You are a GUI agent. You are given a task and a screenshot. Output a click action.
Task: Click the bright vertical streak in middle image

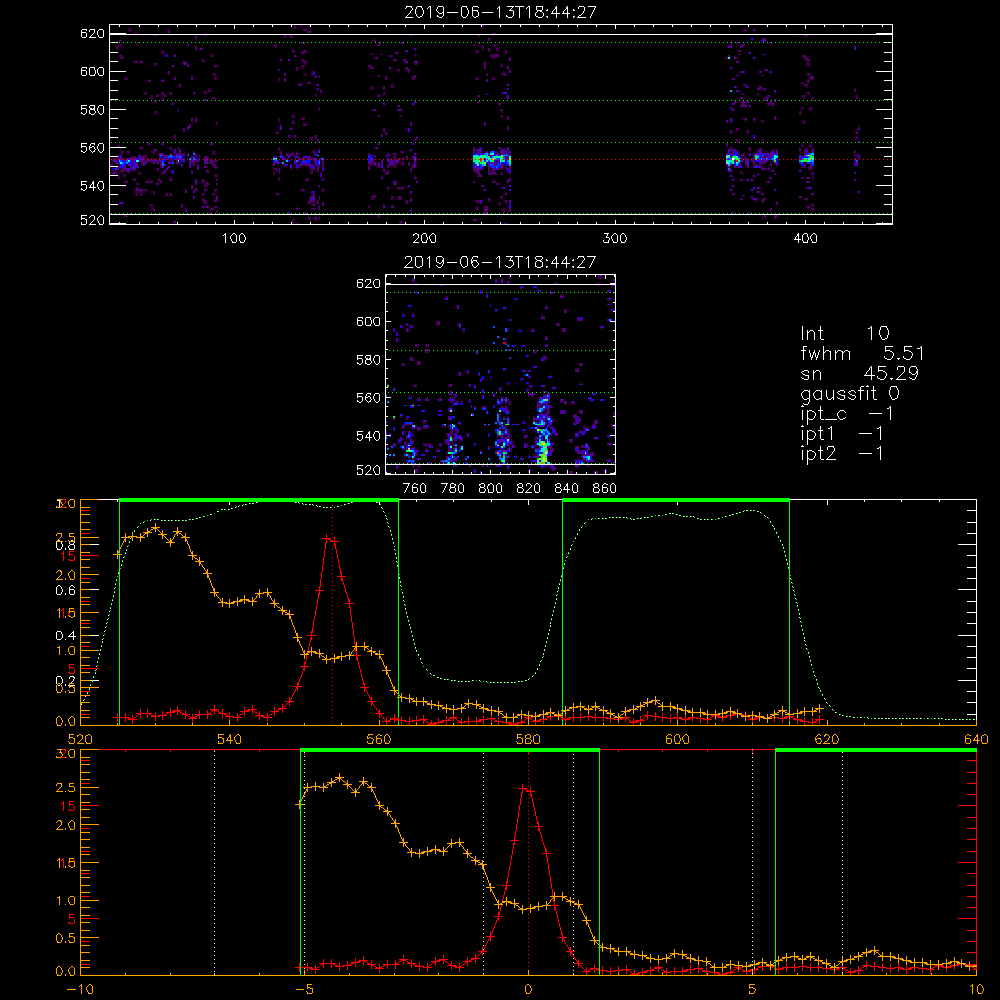pos(543,429)
